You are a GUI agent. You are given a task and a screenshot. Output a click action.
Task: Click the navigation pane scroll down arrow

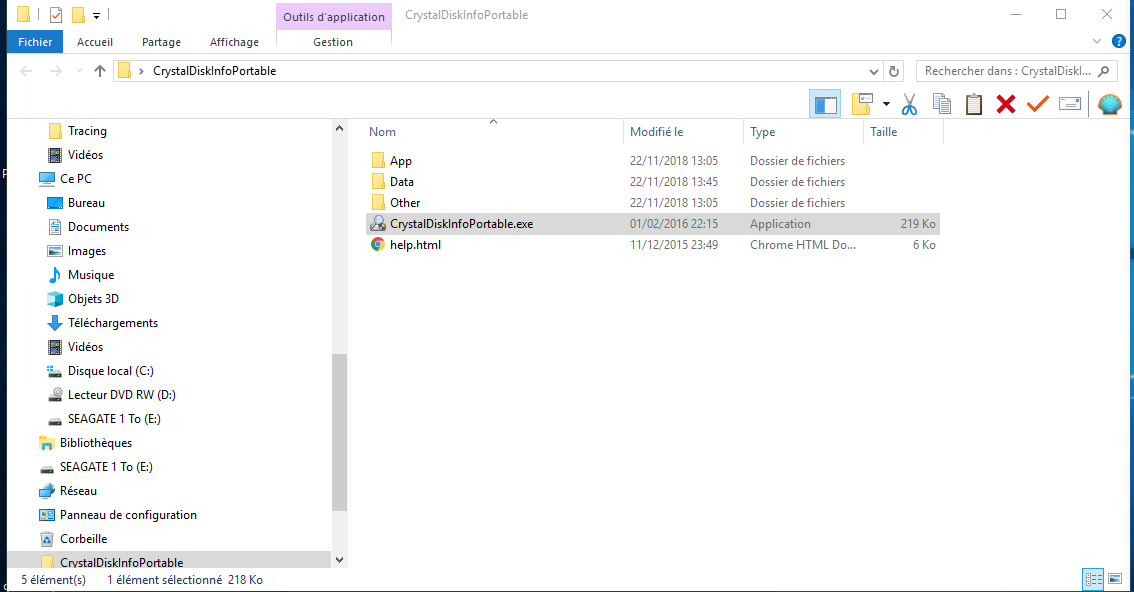(339, 559)
